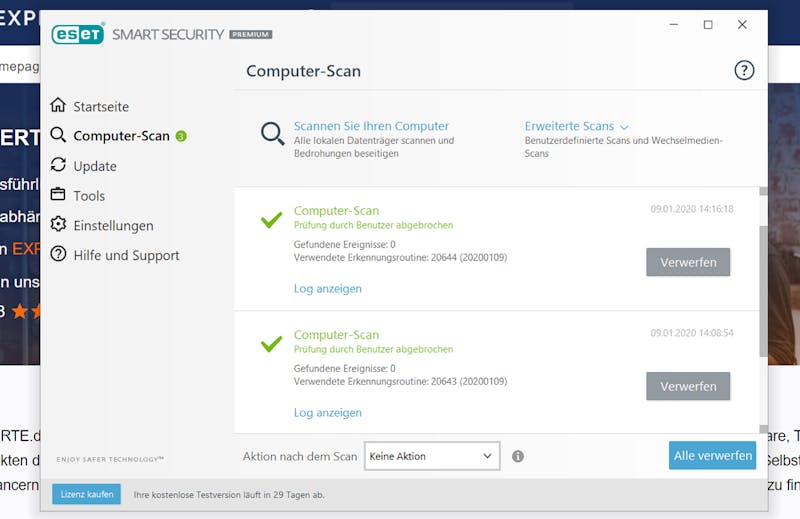Open Aktion nach dem Scan dropdown
800x519 pixels.
point(432,456)
